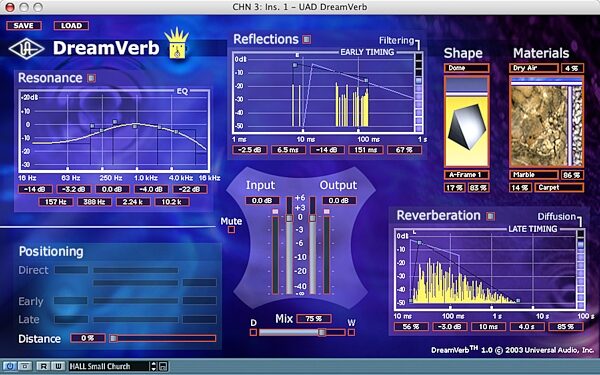
Task: Toggle the Reflections section enable switch
Action: coord(307,39)
